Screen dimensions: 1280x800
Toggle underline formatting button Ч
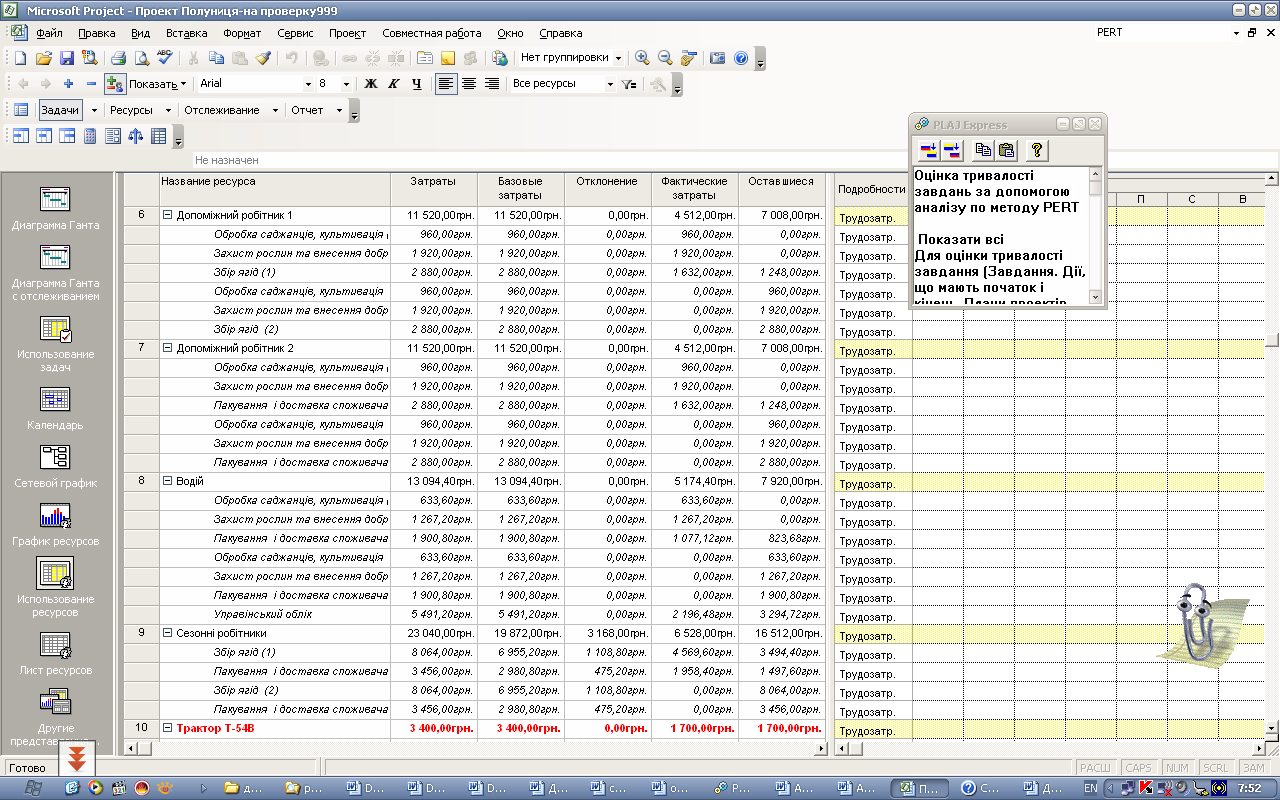pos(416,84)
